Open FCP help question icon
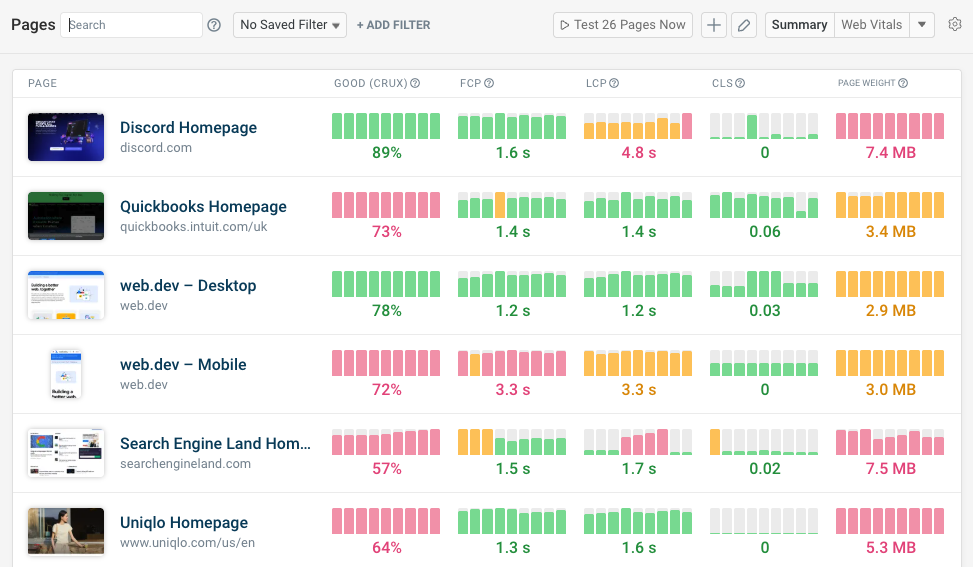Viewport: 973px width, 567px height. click(489, 83)
